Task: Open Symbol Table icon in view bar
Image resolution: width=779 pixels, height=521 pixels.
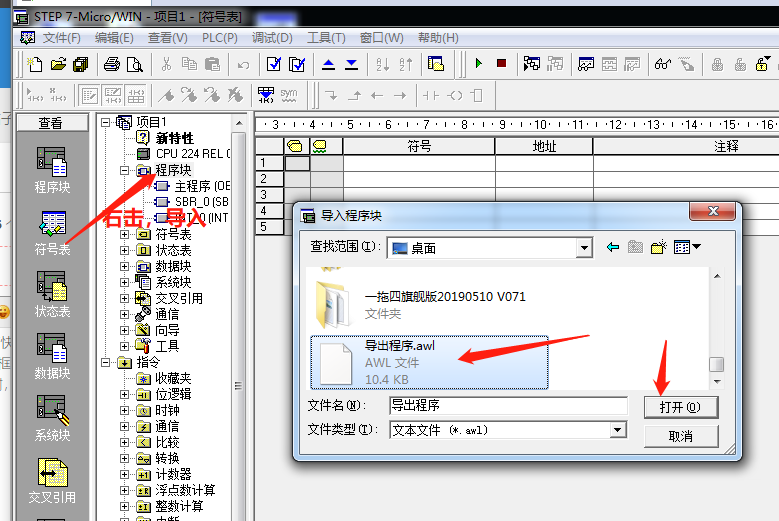Action: pyautogui.click(x=52, y=232)
